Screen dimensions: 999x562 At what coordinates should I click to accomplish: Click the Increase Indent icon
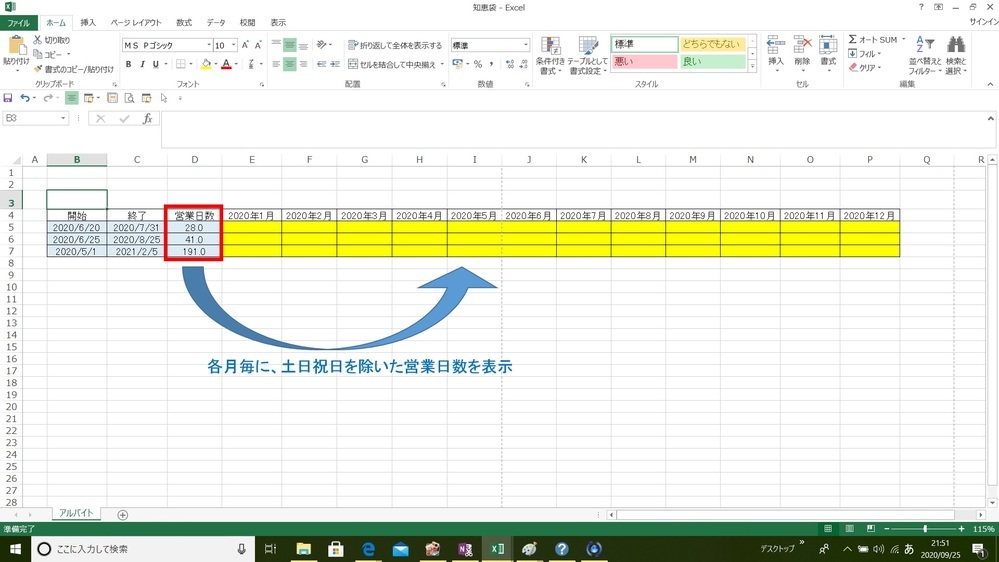coord(335,64)
